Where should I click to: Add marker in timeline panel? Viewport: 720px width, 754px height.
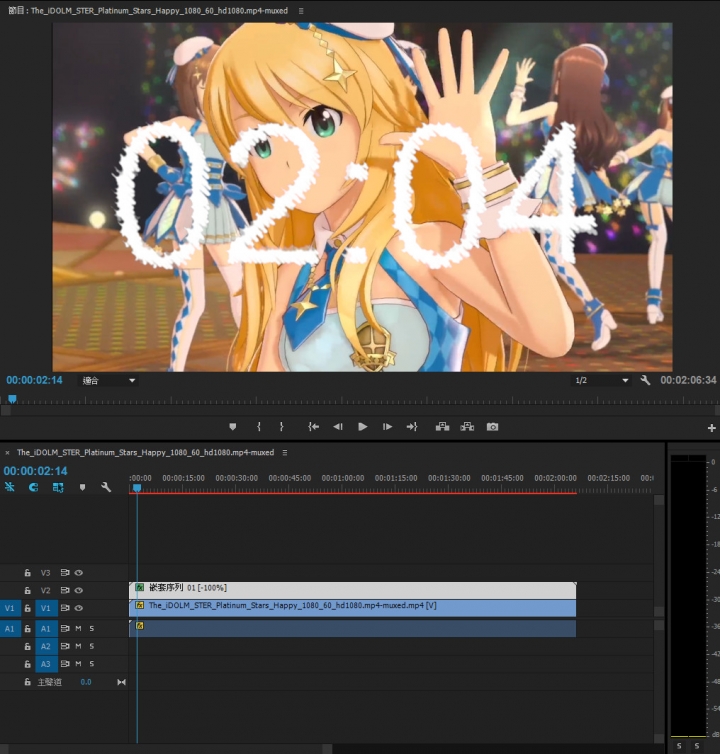(x=82, y=487)
